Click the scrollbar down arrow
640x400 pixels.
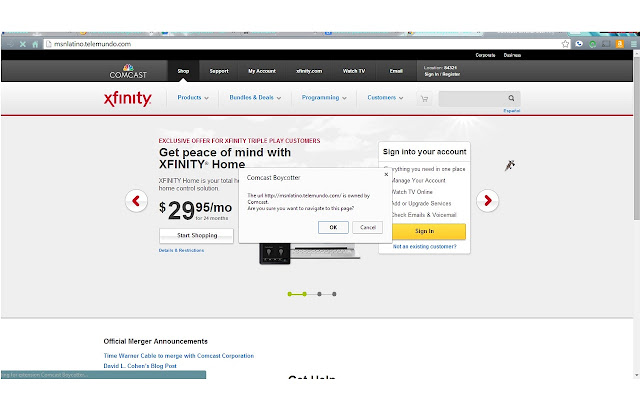pyautogui.click(x=636, y=375)
